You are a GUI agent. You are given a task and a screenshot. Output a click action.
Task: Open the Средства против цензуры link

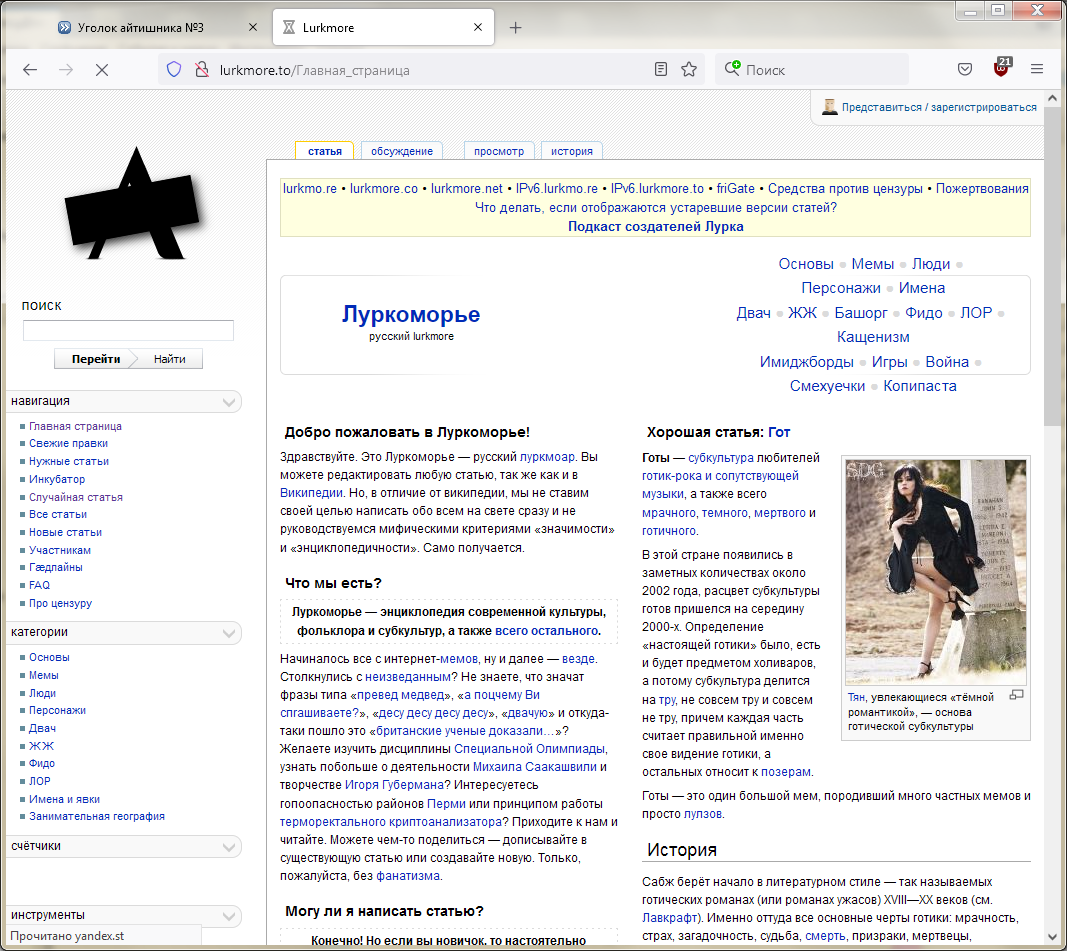(845, 188)
